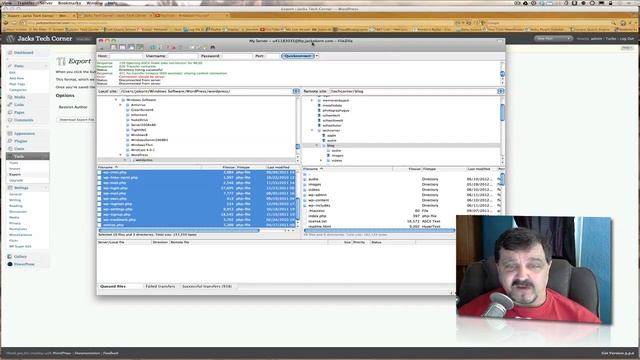This screenshot has width=640, height=360.
Task: Click the Download Export File button
Action: [x=77, y=120]
